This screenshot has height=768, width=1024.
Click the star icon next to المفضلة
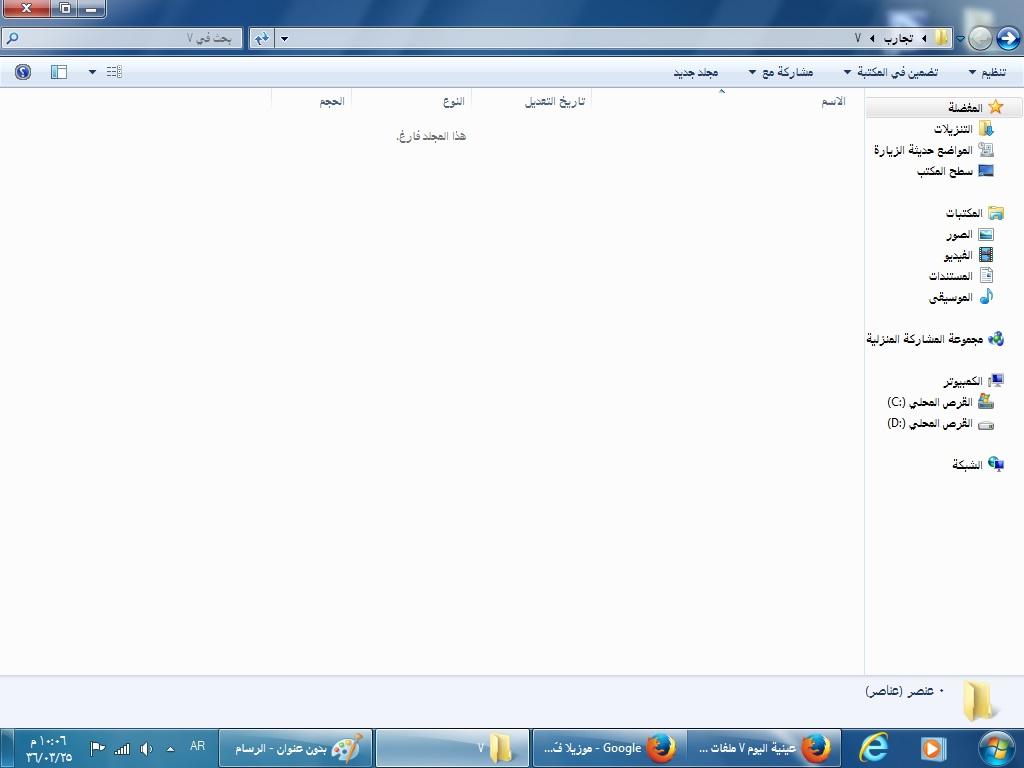pos(995,107)
